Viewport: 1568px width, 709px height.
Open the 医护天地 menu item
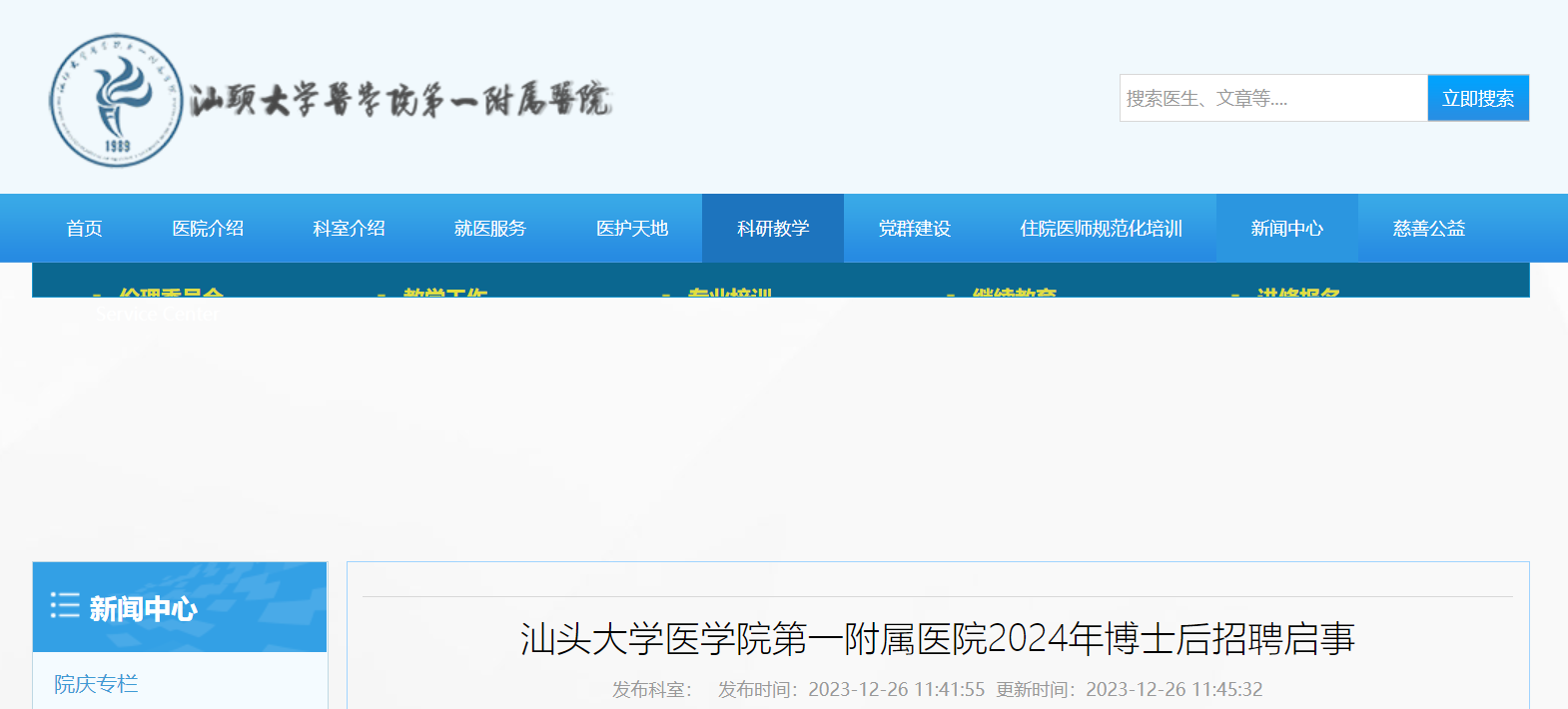coord(632,229)
